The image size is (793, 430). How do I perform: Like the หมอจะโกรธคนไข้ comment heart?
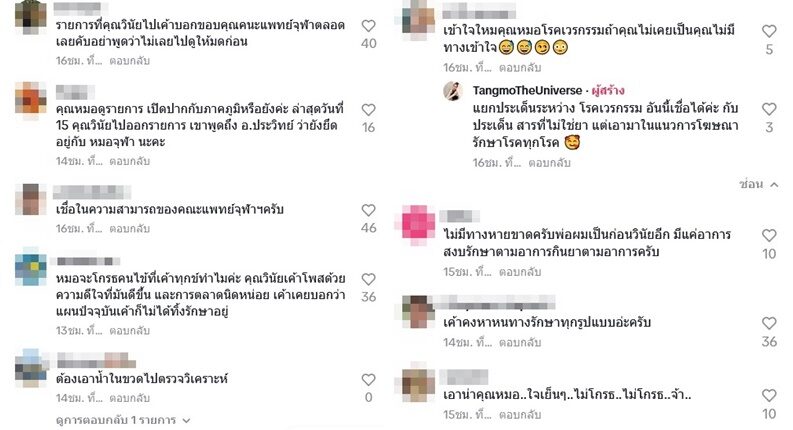click(x=369, y=280)
